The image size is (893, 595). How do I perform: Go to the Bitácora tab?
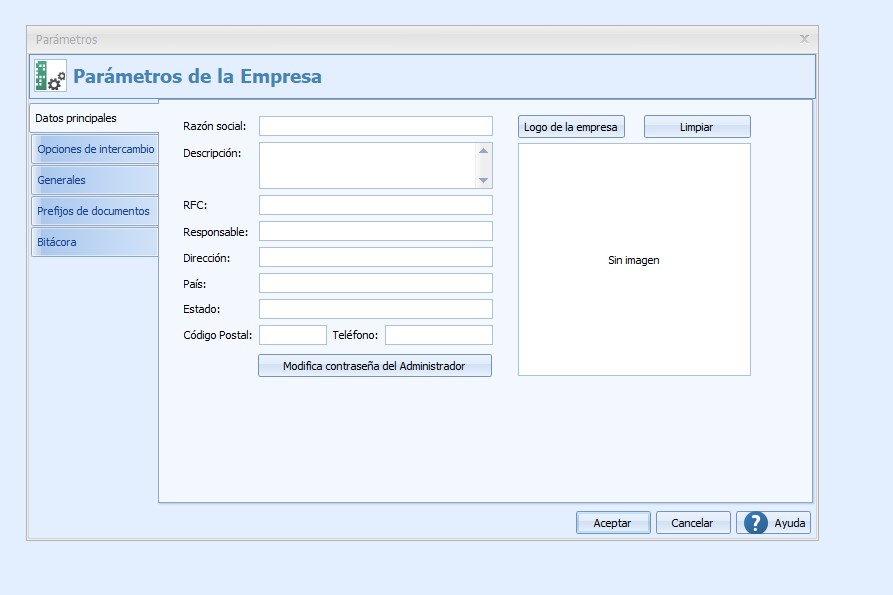click(95, 242)
